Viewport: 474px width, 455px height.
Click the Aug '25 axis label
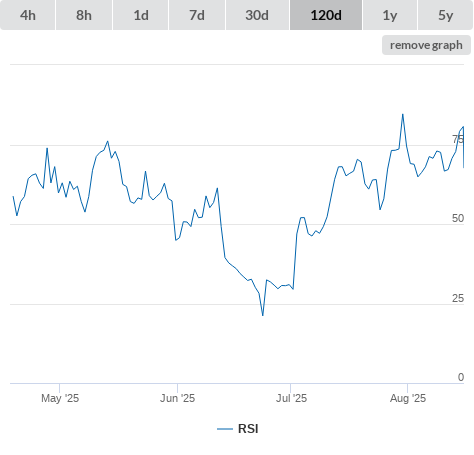pyautogui.click(x=408, y=398)
